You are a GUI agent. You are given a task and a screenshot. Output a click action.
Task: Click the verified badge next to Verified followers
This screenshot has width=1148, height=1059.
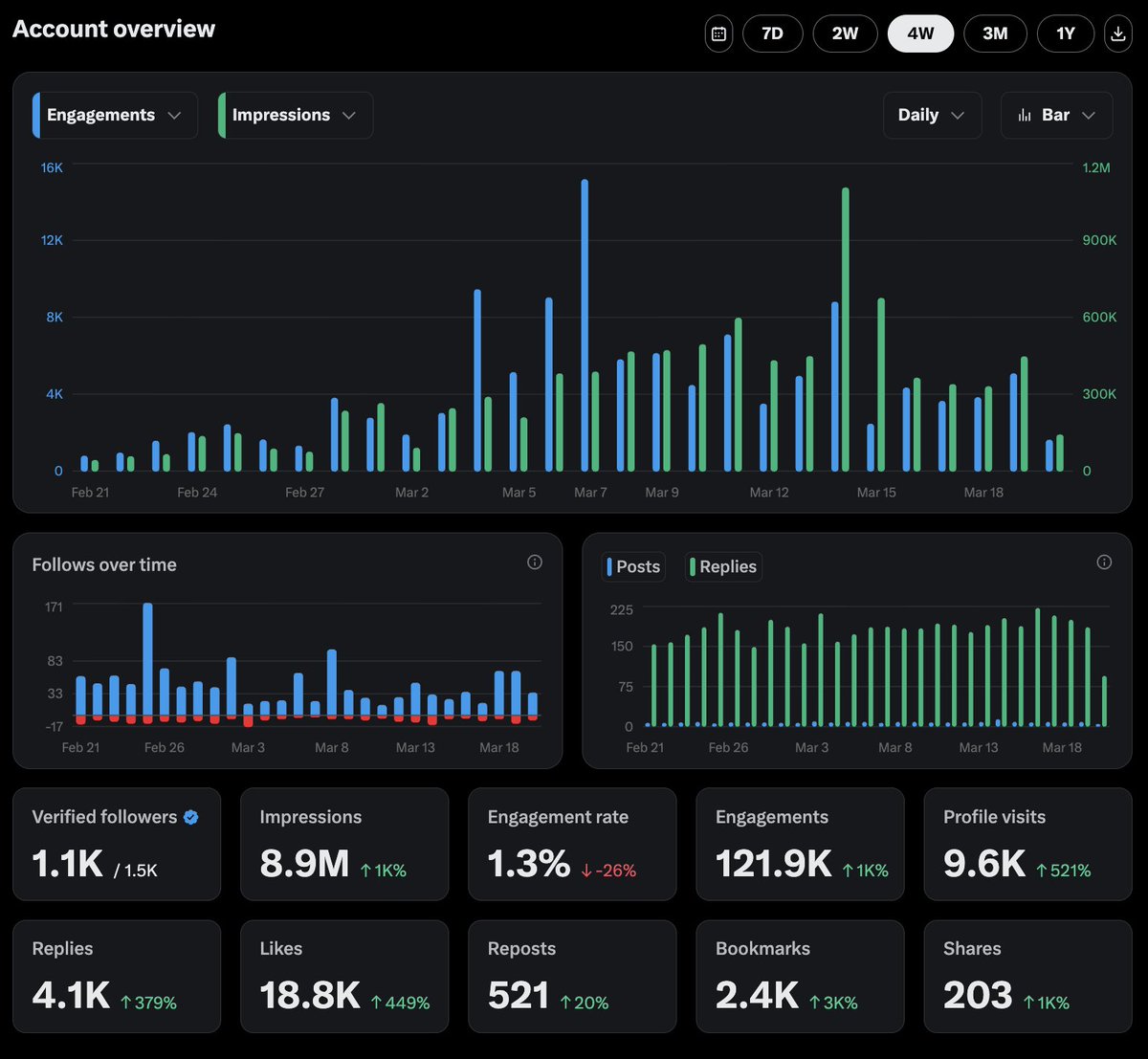click(x=190, y=817)
